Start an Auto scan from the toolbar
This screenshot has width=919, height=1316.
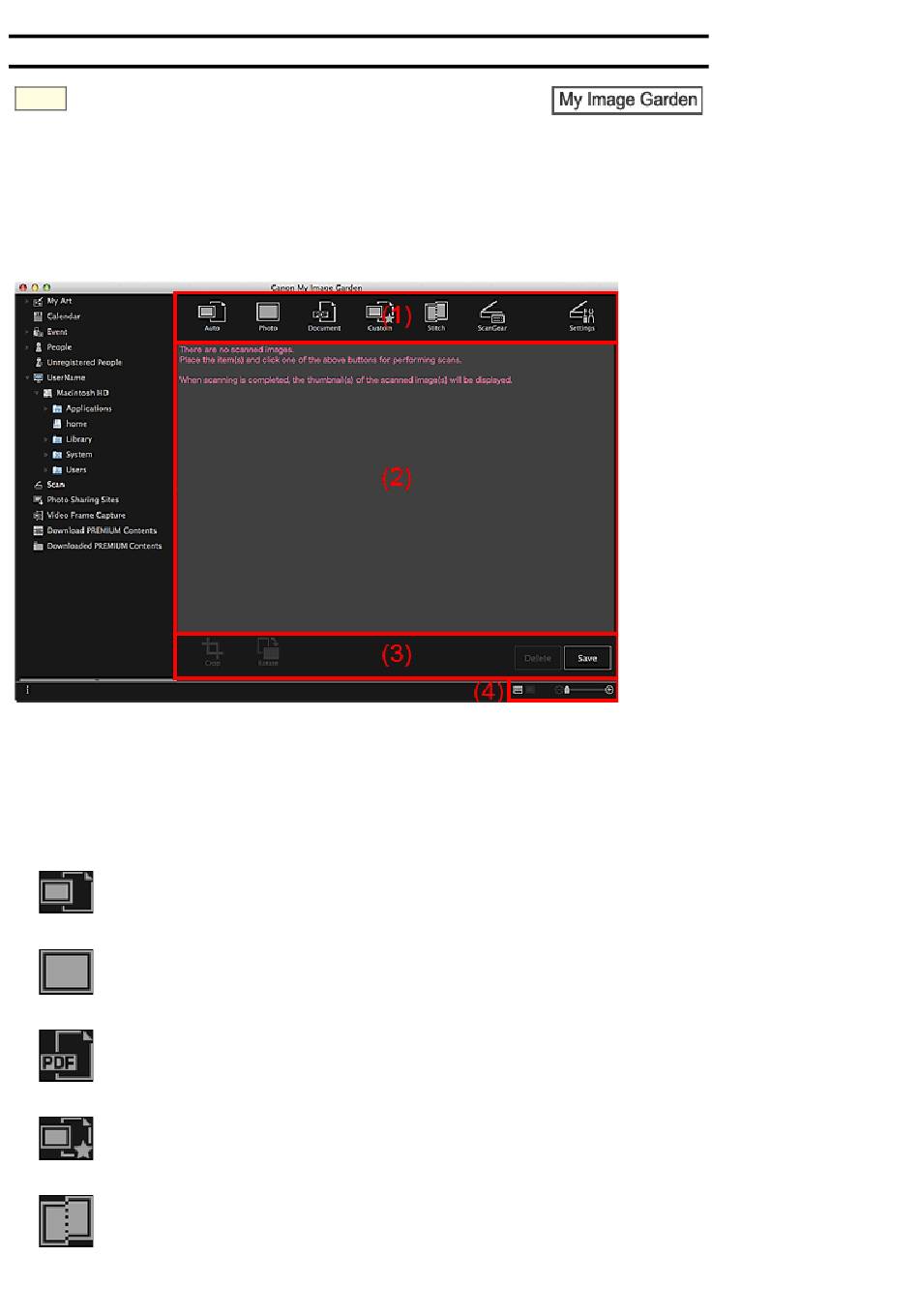[212, 315]
